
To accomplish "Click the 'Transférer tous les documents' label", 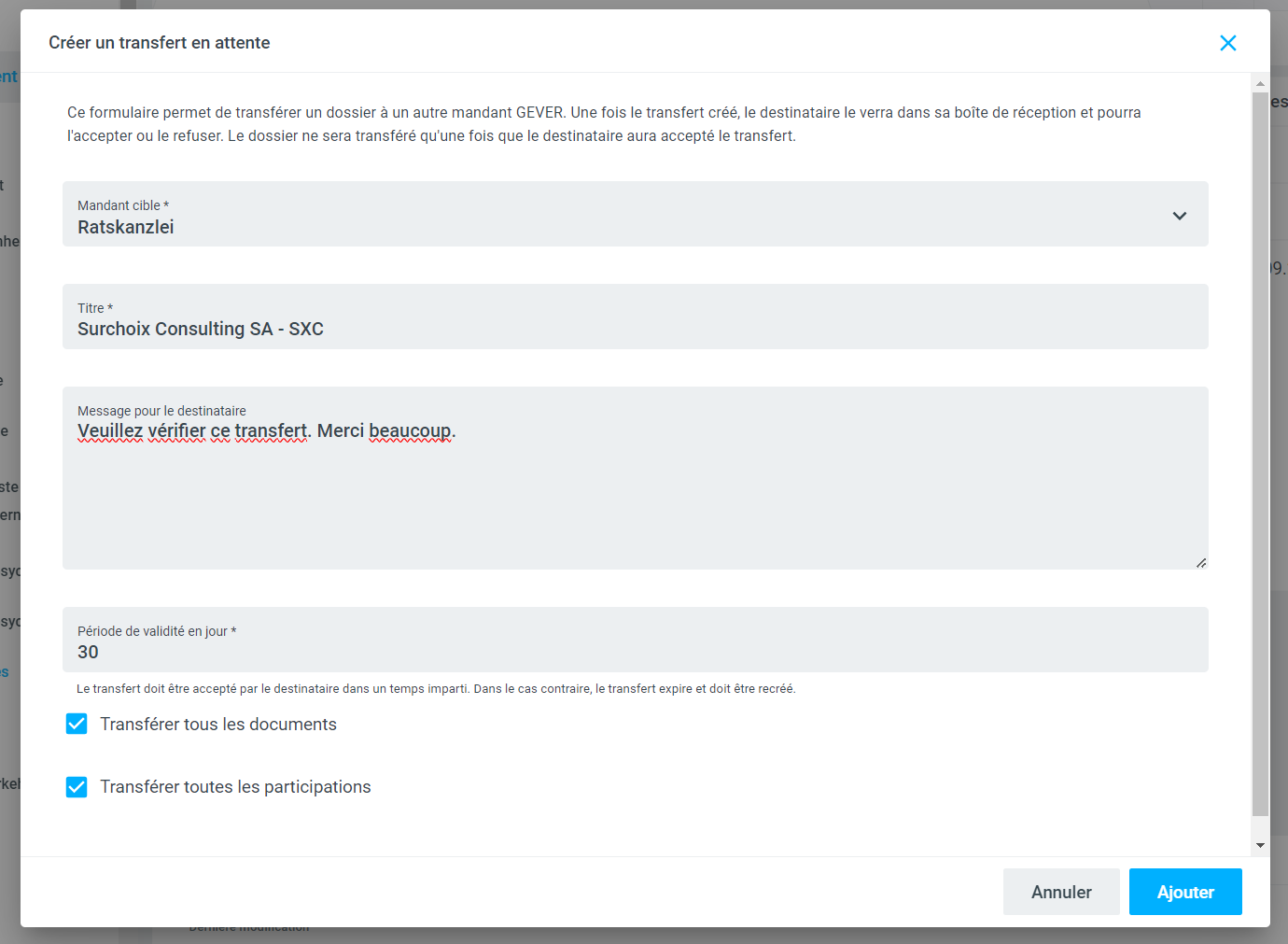I will (218, 725).
